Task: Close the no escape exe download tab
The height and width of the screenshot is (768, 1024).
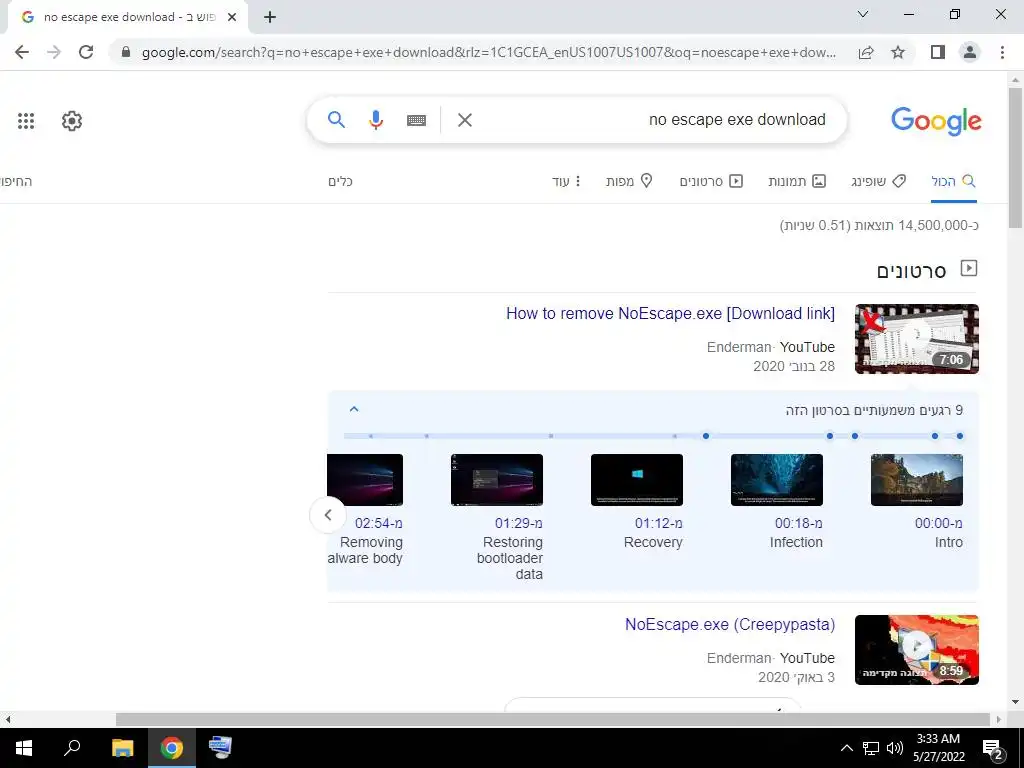Action: pyautogui.click(x=232, y=17)
